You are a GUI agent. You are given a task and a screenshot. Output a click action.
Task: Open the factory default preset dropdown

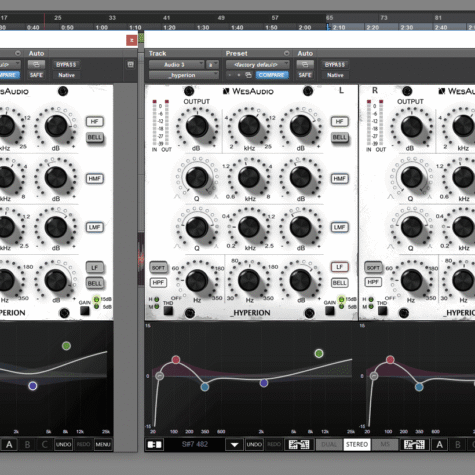tap(257, 64)
